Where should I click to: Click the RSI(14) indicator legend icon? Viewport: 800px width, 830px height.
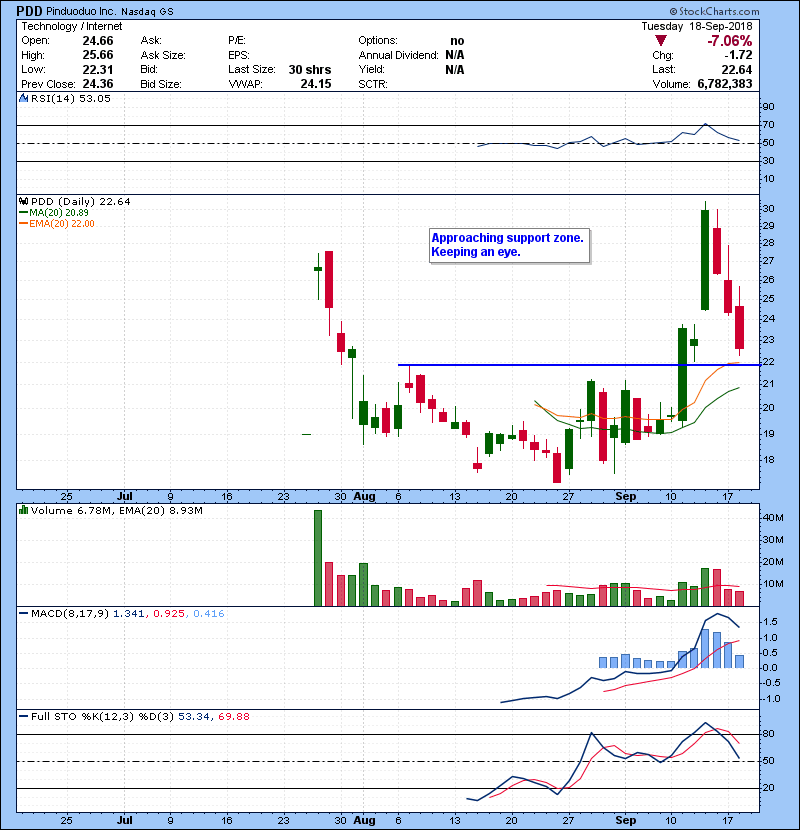click(x=23, y=99)
